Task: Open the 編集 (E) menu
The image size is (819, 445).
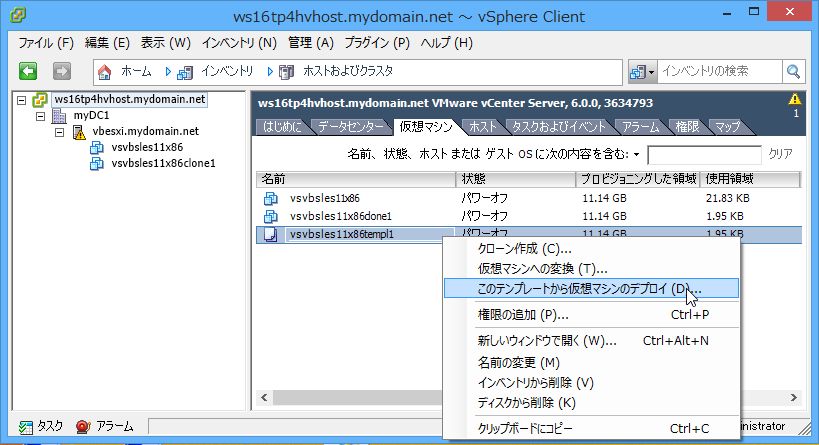Action: pyautogui.click(x=107, y=43)
